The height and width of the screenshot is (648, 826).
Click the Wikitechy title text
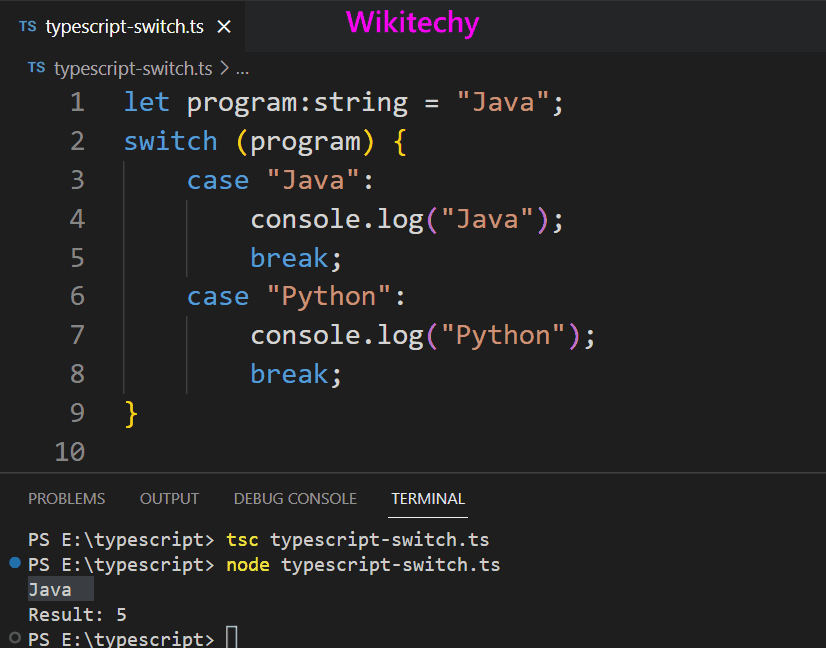coord(412,22)
